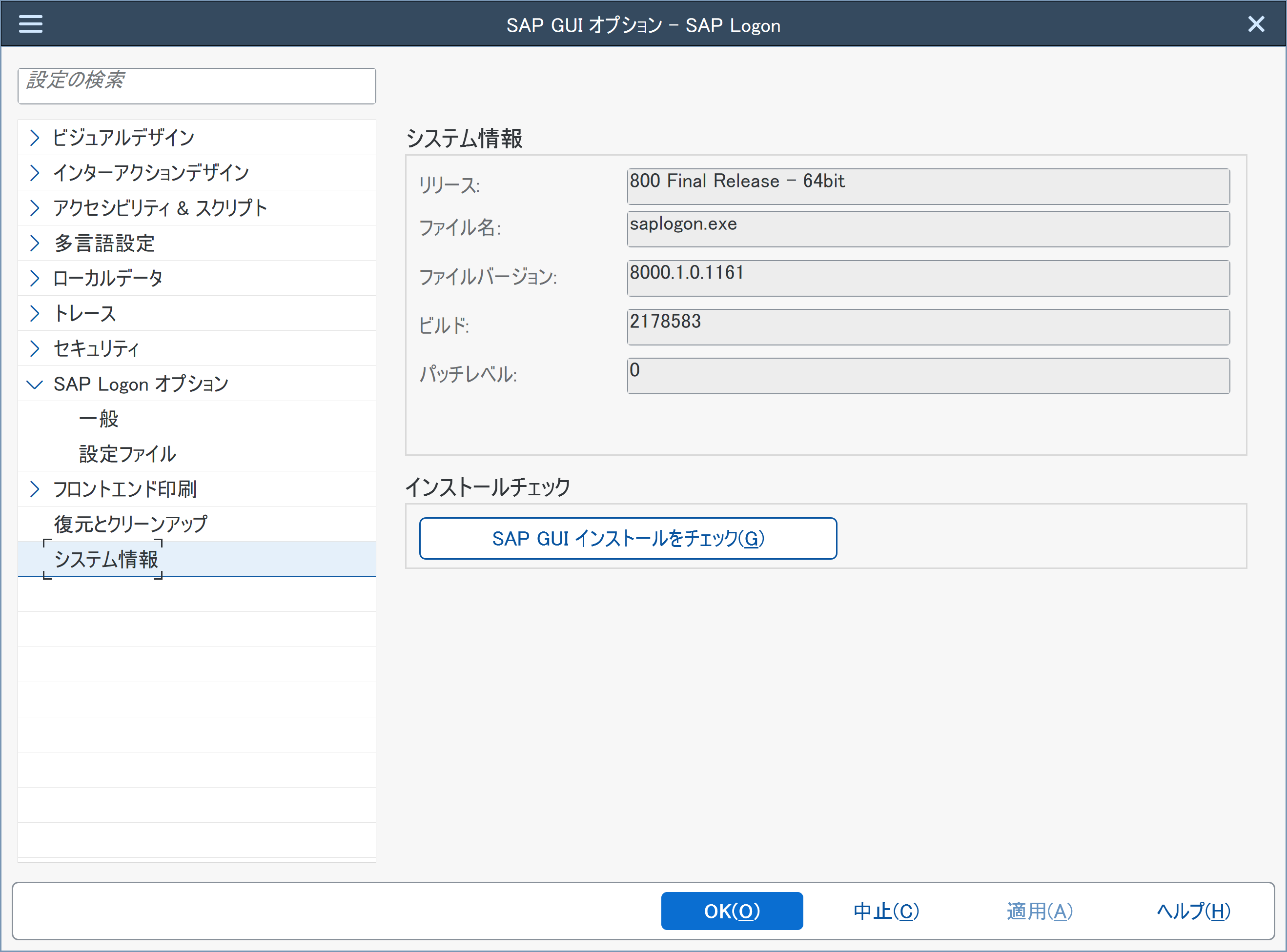Close the SAP GUI options dialog
1287x952 pixels.
pos(1256,24)
